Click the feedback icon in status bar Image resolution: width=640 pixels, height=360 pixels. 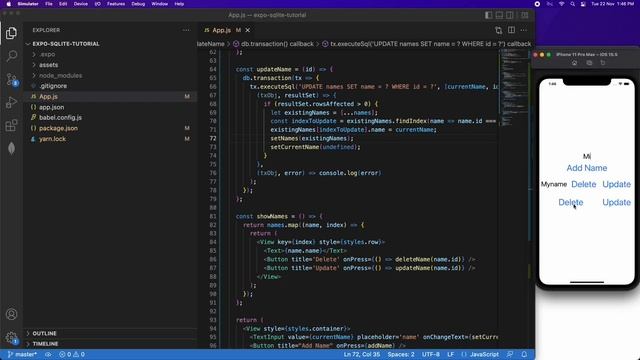[x=510, y=354]
